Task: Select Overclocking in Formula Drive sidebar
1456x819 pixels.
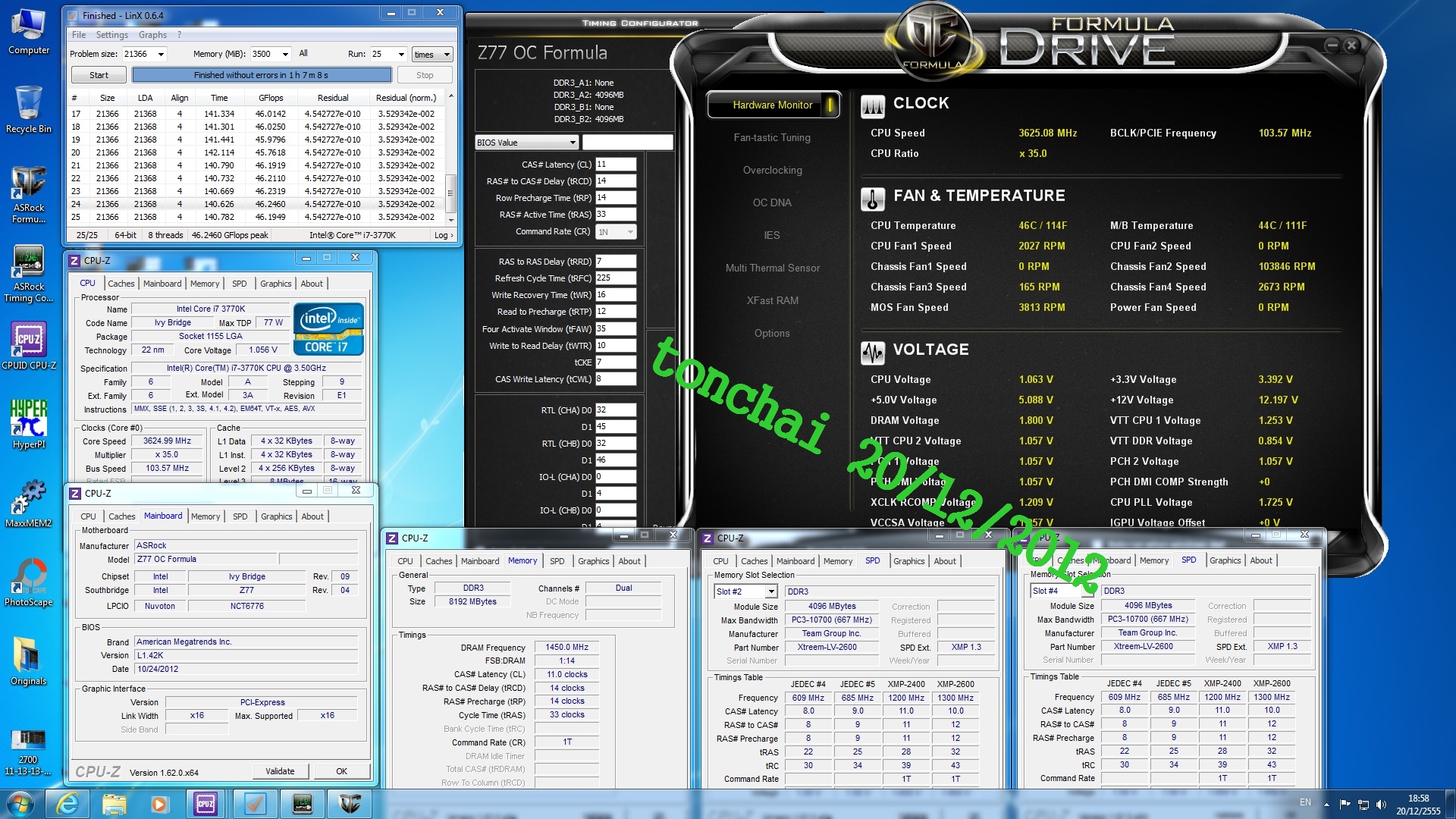Action: click(772, 171)
